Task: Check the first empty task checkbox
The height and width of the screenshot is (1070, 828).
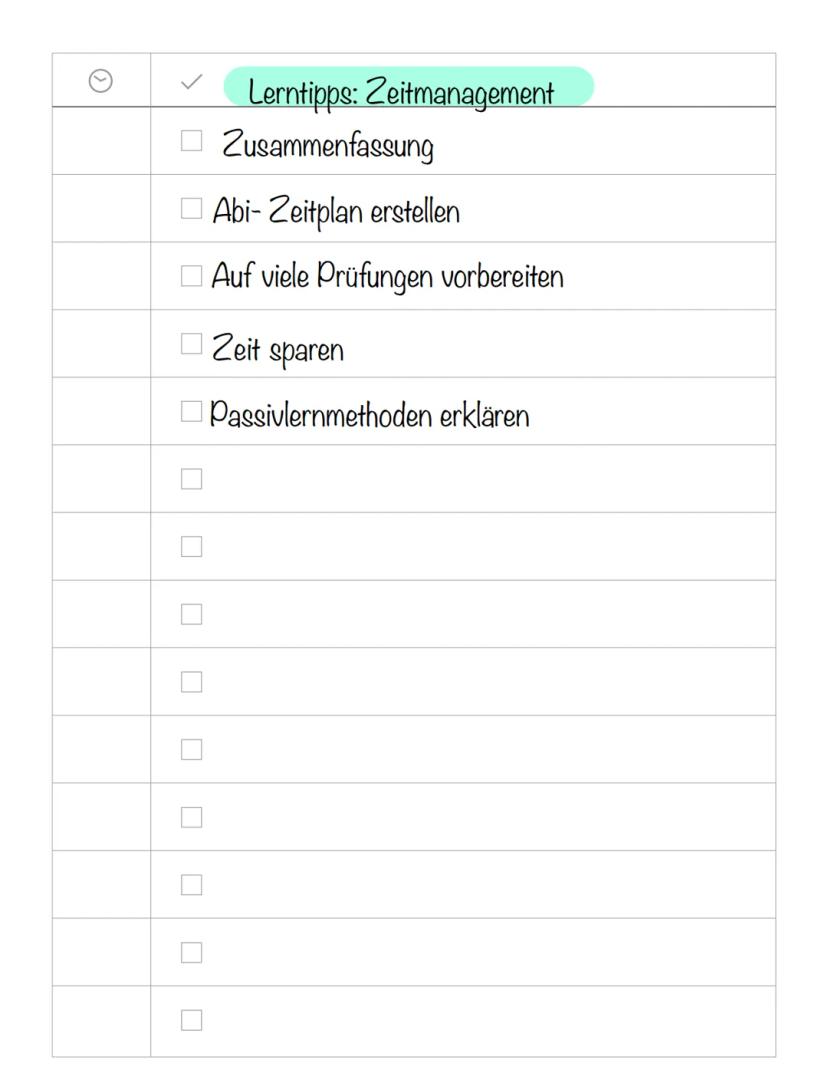Action: [x=191, y=479]
